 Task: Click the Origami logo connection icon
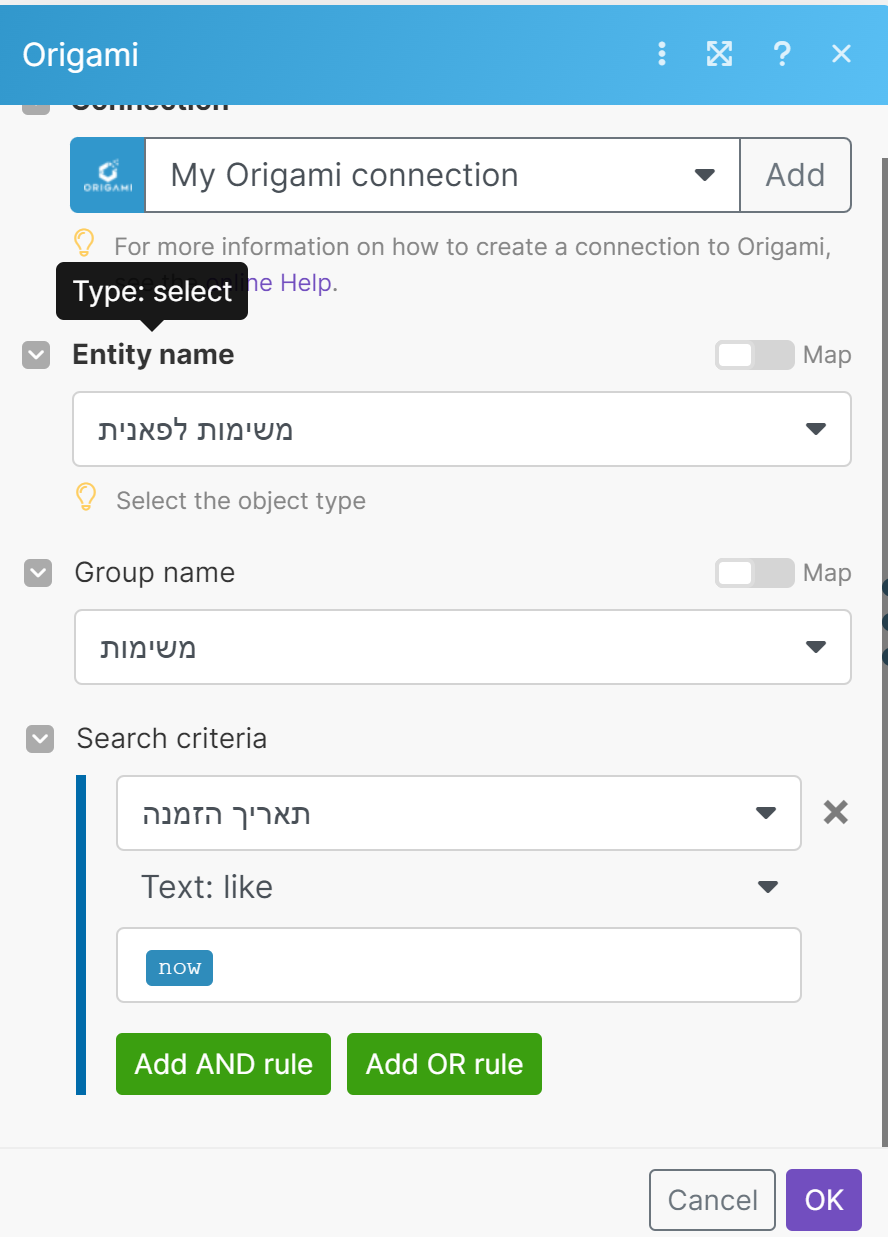tap(108, 175)
